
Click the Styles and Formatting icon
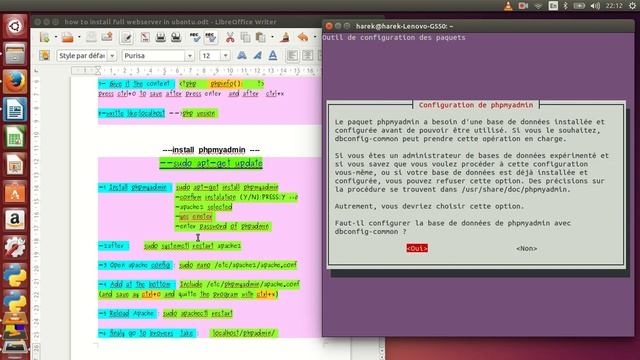coord(44,56)
